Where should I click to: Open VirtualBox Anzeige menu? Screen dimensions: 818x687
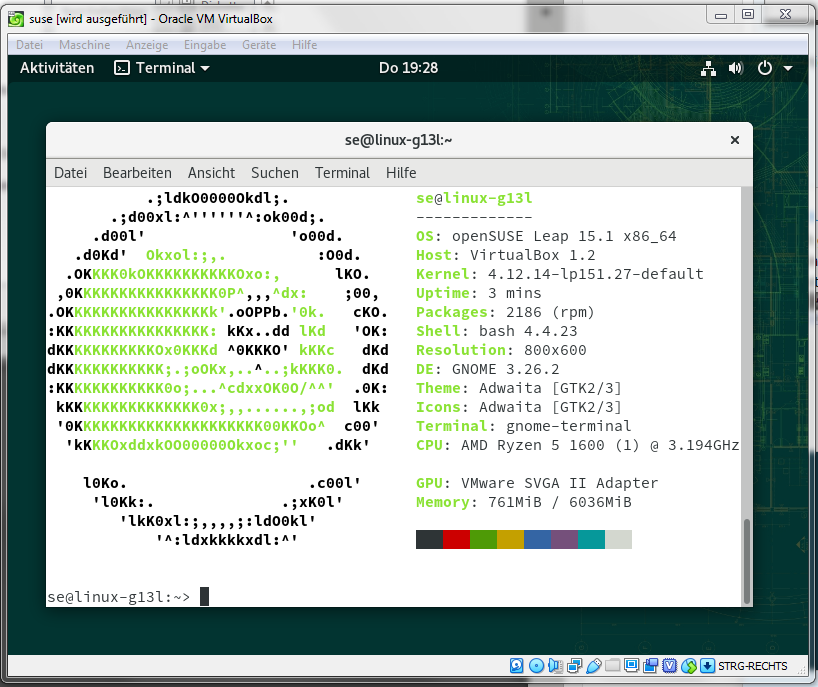pyautogui.click(x=147, y=45)
